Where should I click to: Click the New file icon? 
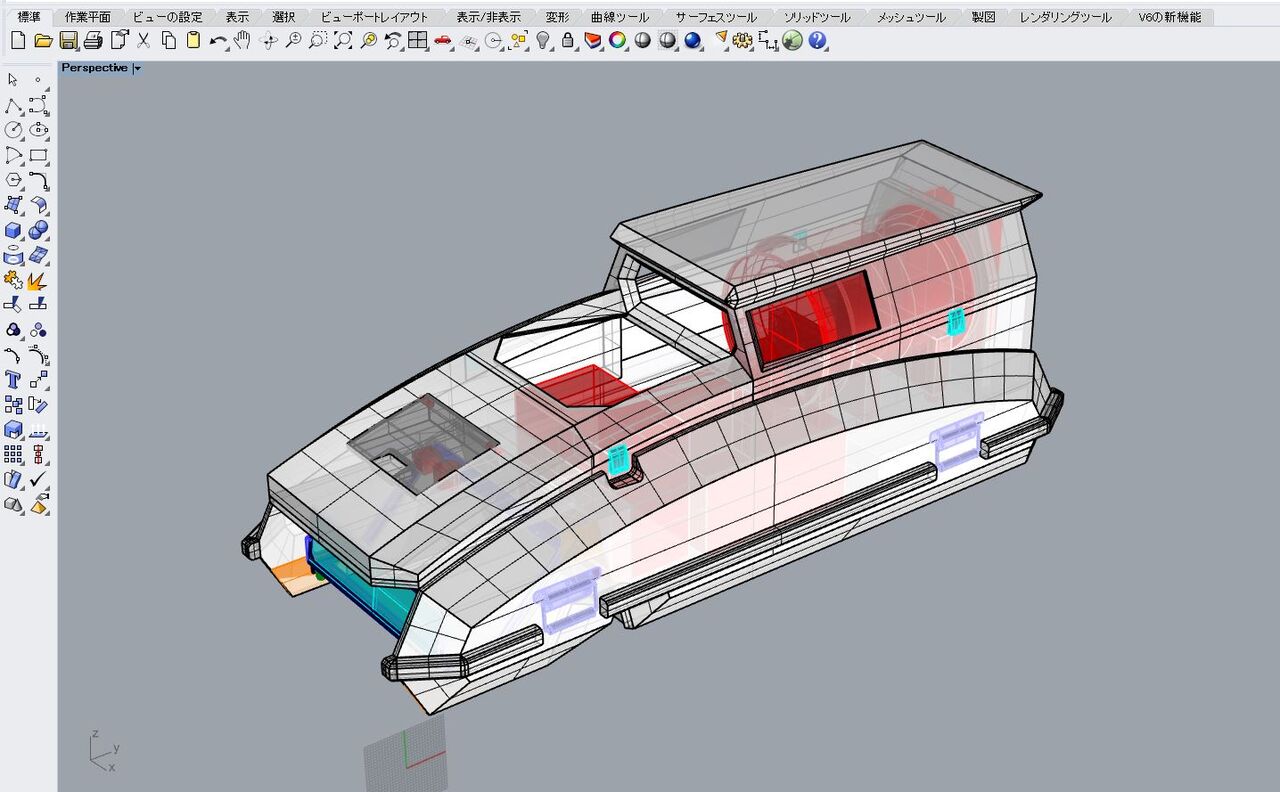click(x=17, y=41)
